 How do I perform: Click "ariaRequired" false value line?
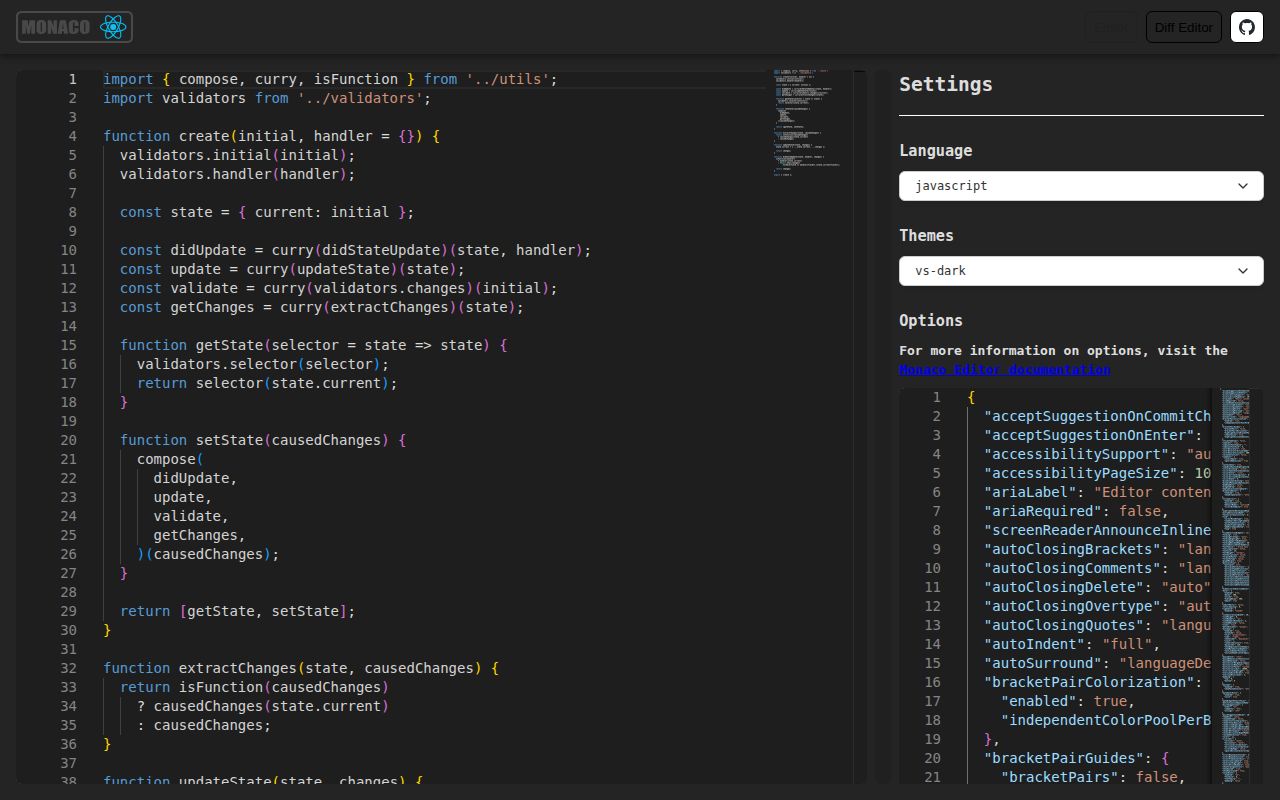(x=1076, y=511)
